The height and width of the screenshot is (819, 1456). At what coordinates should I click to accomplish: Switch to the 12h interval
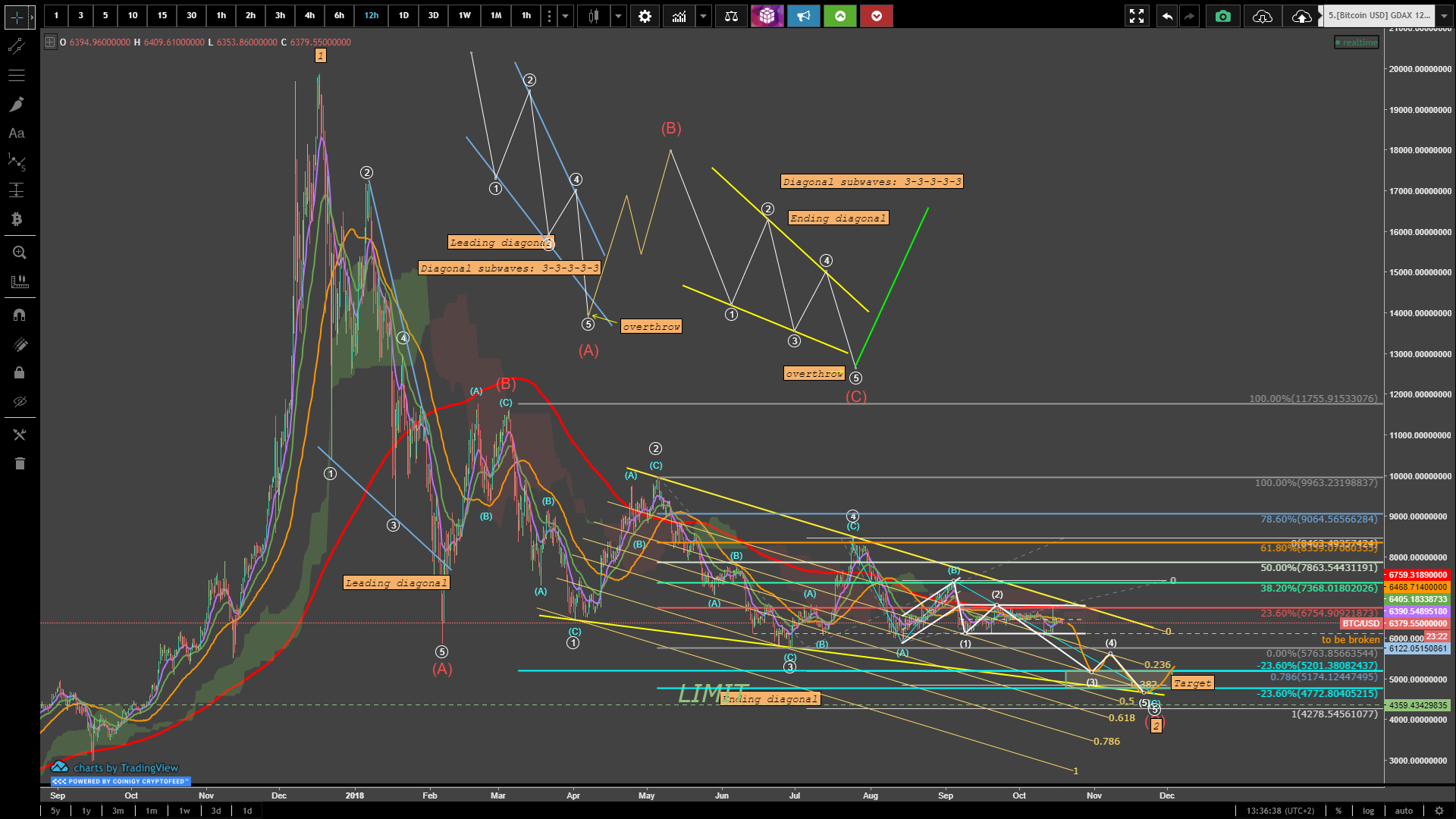[x=372, y=15]
